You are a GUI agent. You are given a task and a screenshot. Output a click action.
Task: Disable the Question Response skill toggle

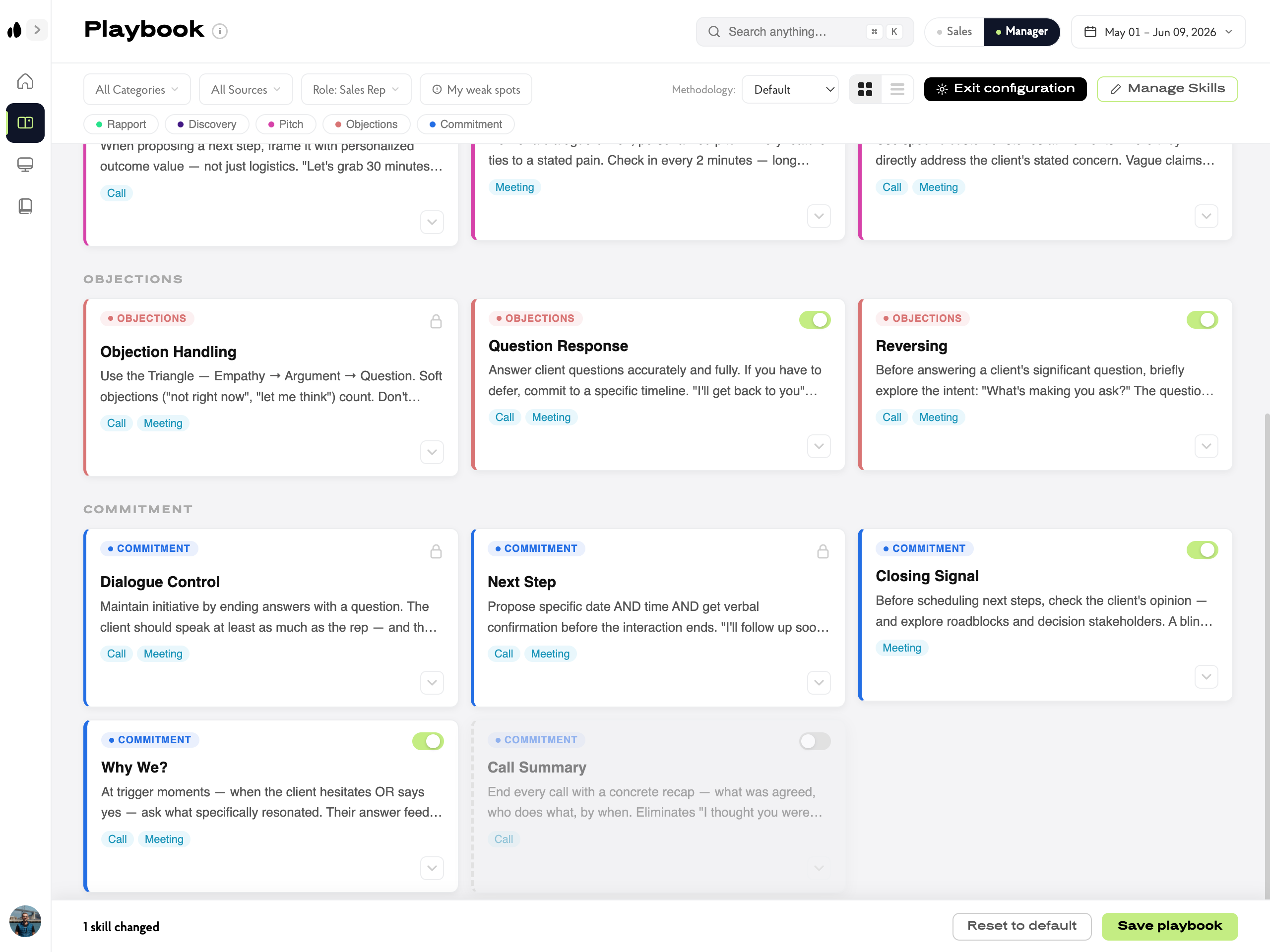click(x=814, y=320)
